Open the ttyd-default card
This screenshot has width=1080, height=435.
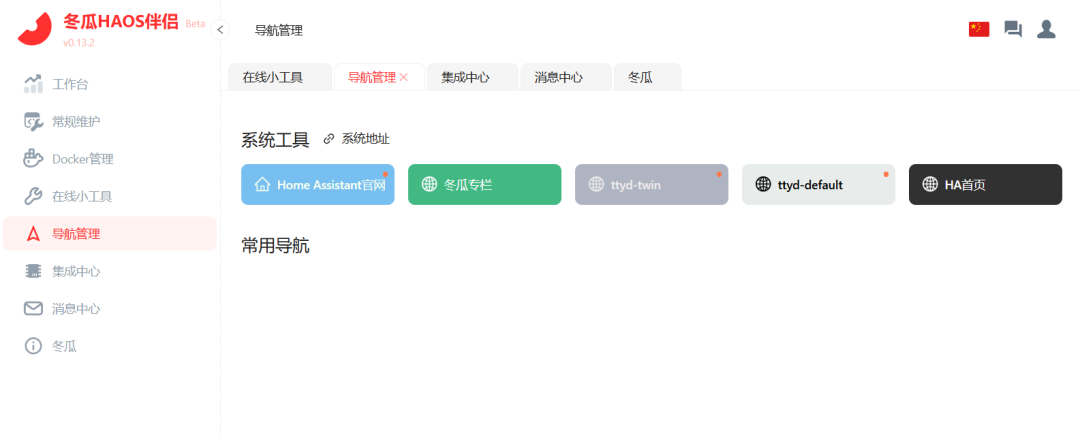pos(818,184)
